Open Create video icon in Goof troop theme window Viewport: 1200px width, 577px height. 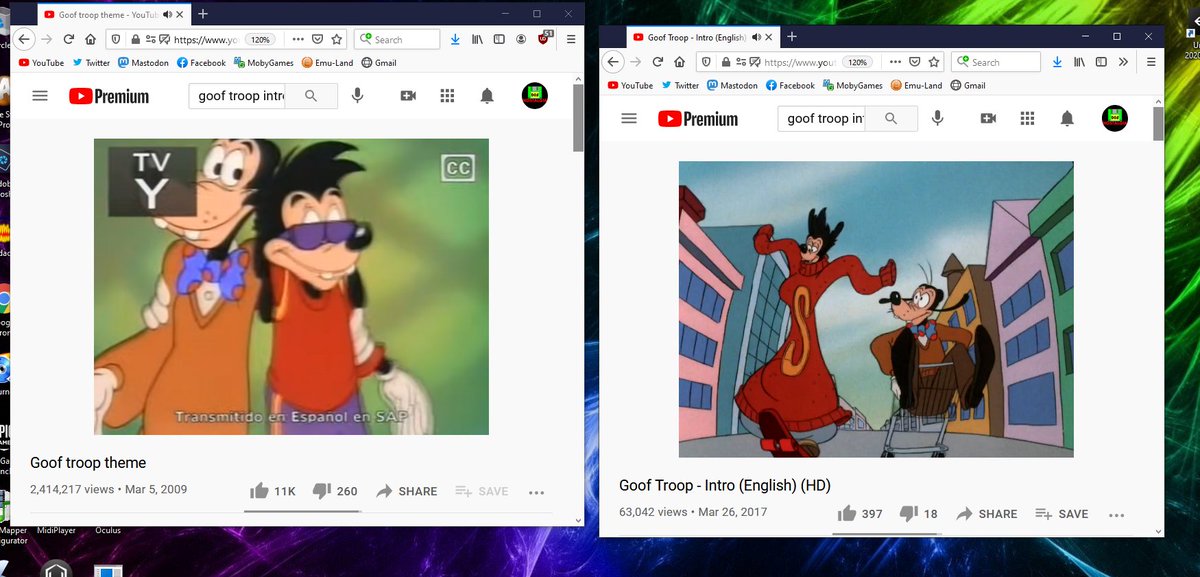point(408,96)
